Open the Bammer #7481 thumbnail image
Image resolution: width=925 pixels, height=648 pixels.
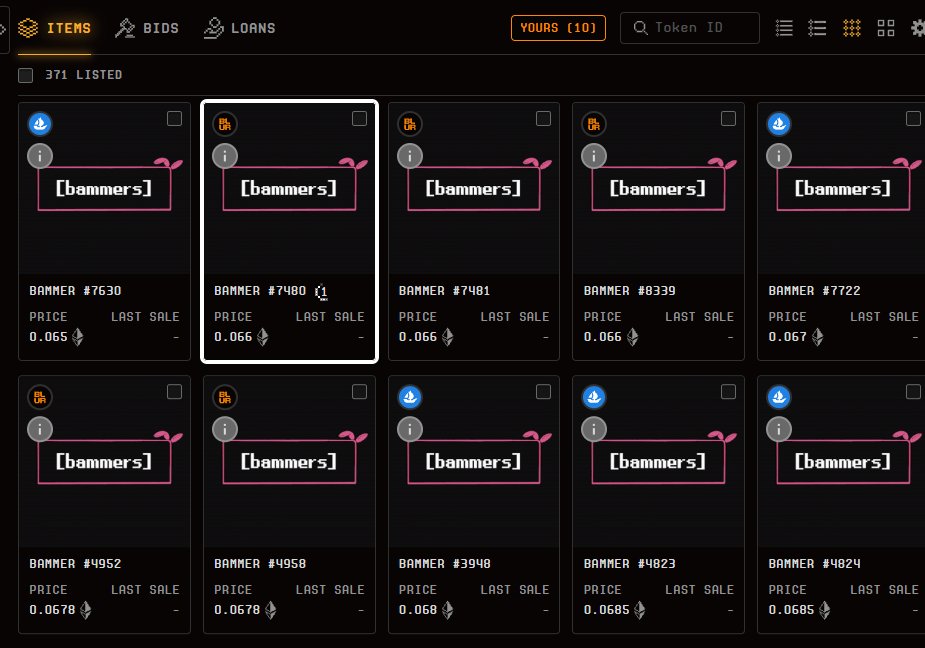pyautogui.click(x=474, y=189)
